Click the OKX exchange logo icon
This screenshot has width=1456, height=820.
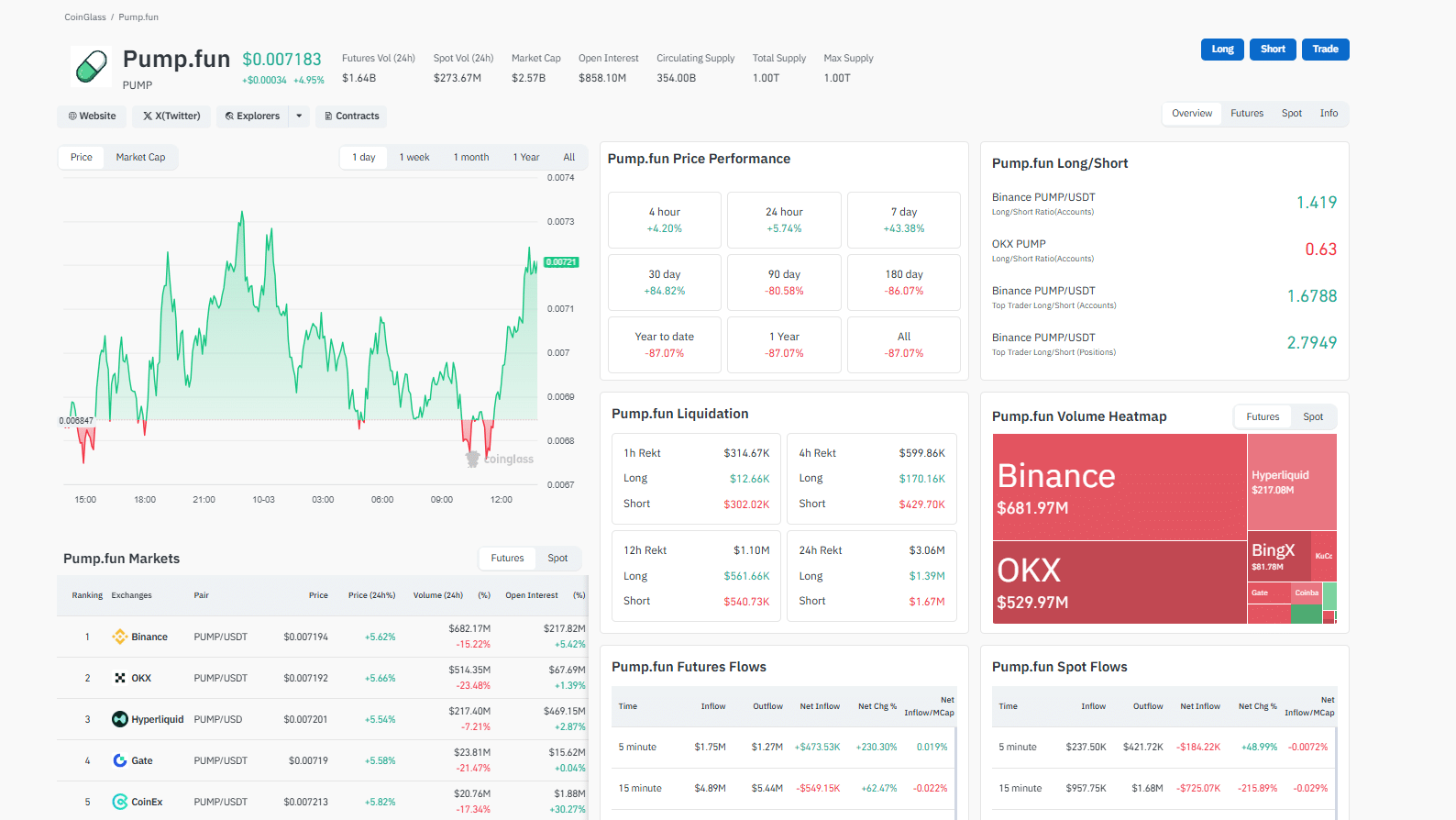pos(119,678)
